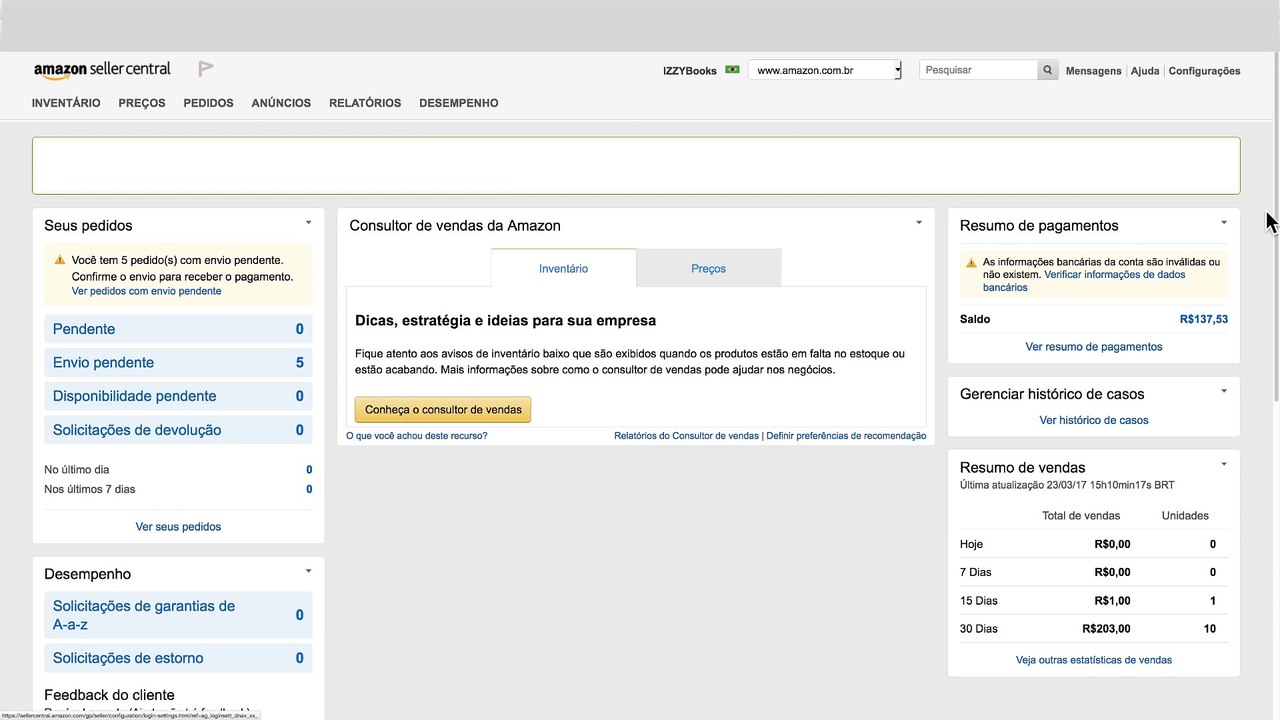Click the gray flag icon beside the logo

tap(206, 69)
